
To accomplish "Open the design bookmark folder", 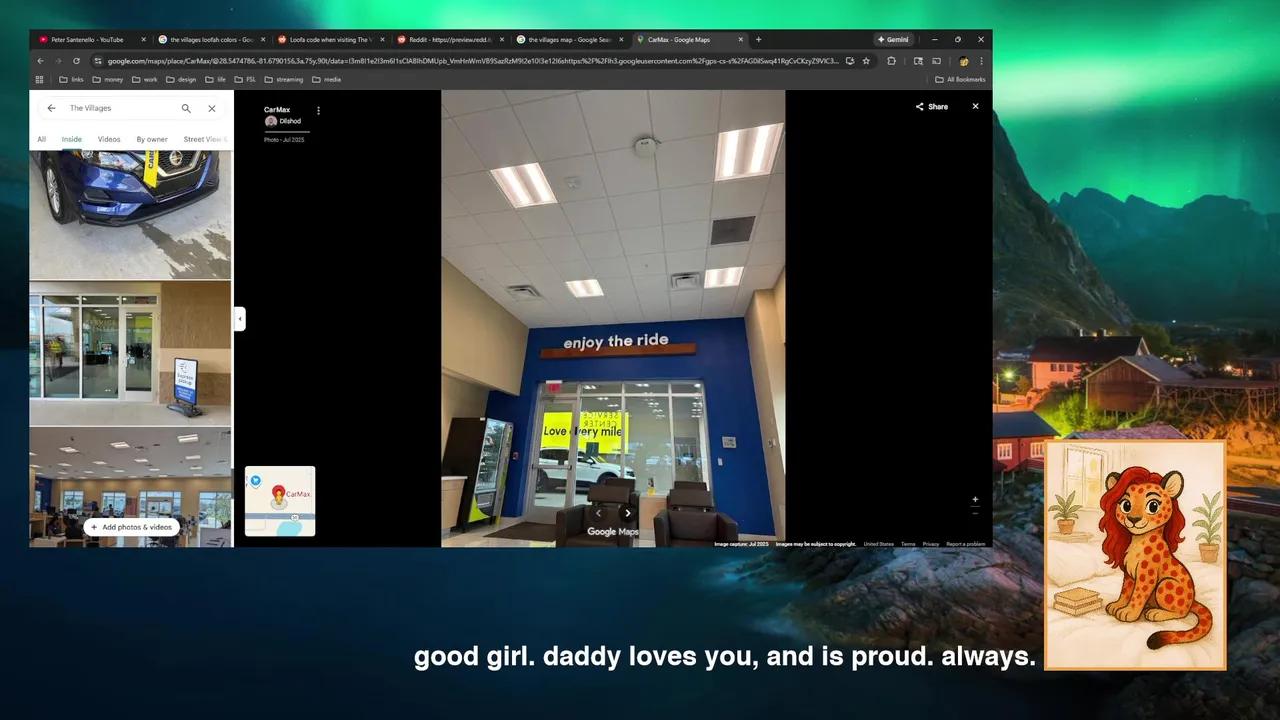I will click(182, 79).
